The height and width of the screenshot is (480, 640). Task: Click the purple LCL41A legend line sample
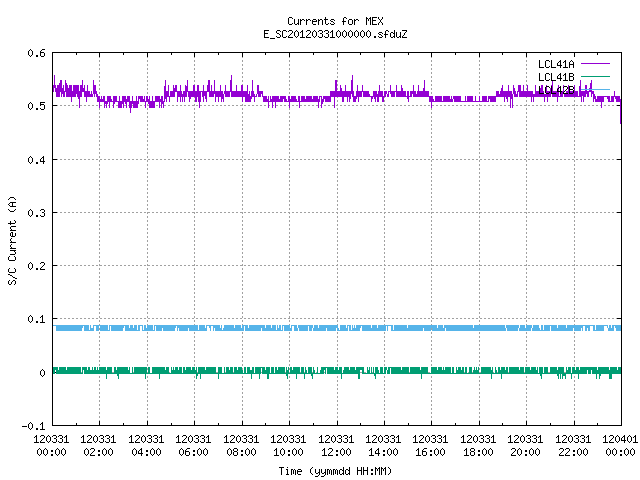pyautogui.click(x=595, y=64)
